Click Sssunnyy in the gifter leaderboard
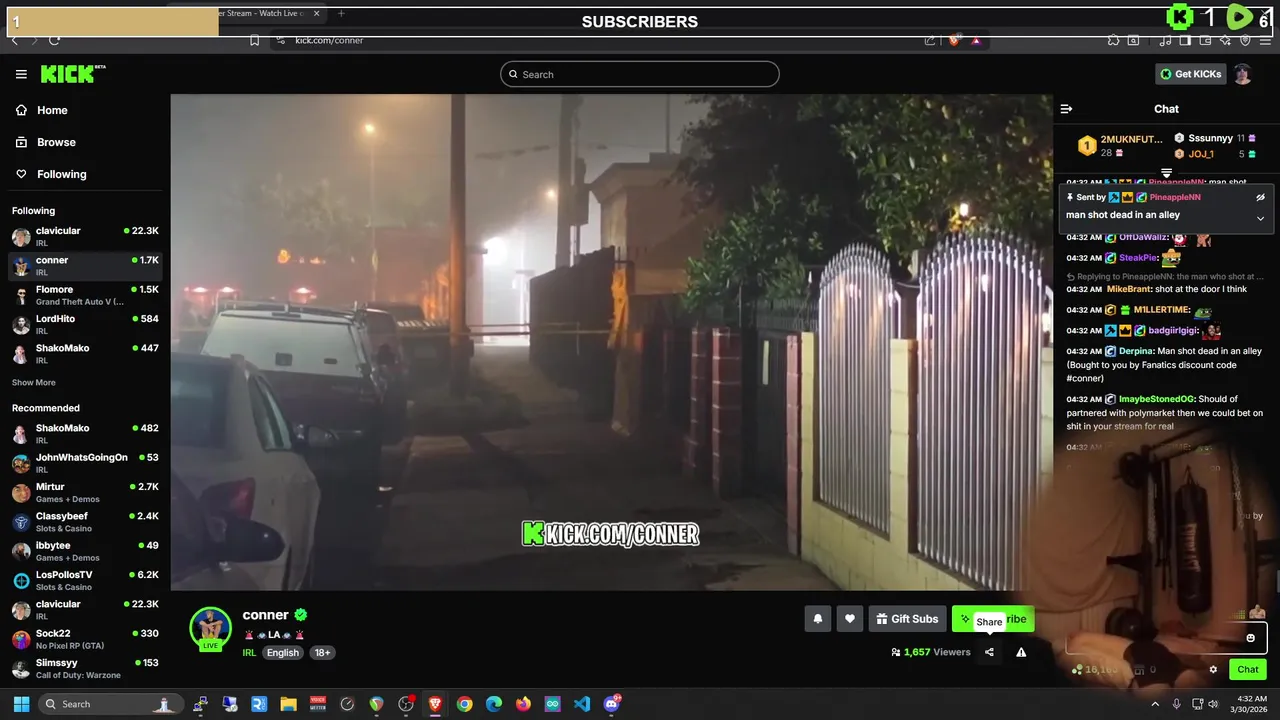 [x=1210, y=138]
